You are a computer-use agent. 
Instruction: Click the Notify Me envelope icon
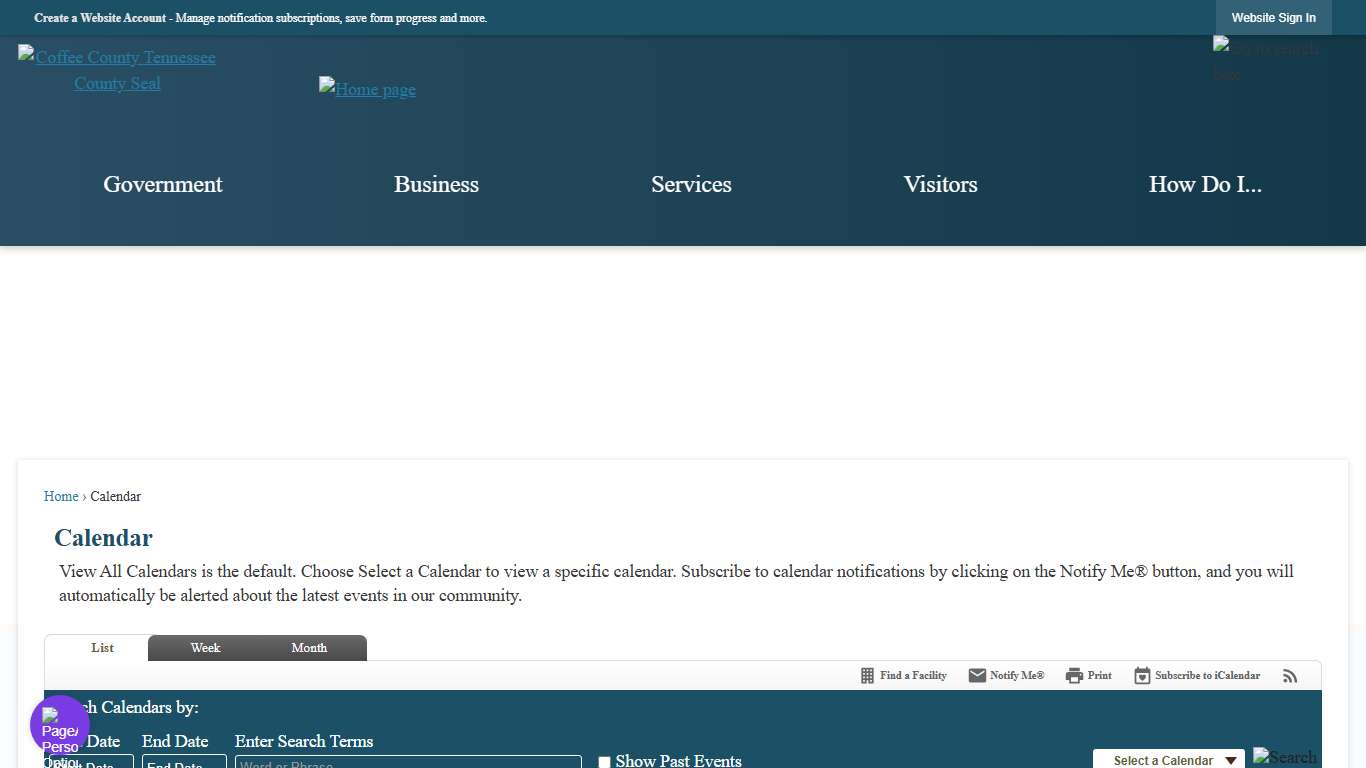977,676
